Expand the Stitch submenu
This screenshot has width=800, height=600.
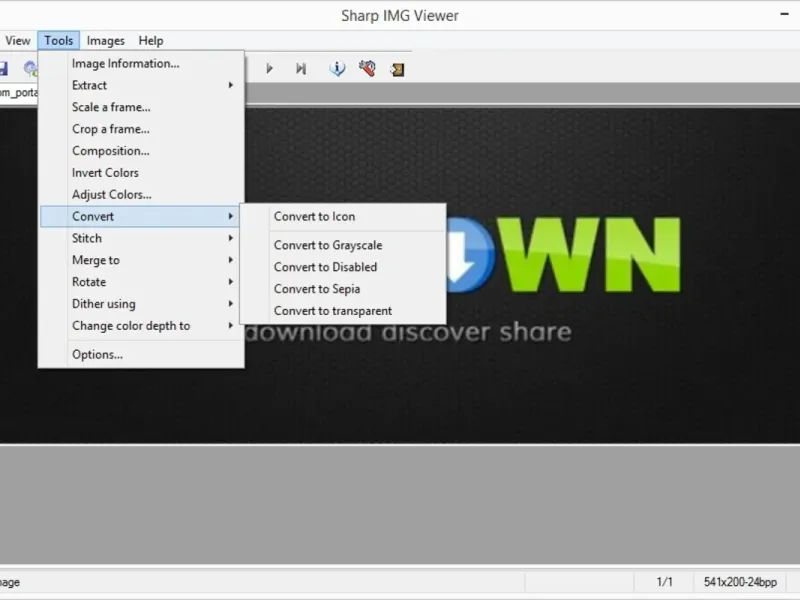click(141, 238)
